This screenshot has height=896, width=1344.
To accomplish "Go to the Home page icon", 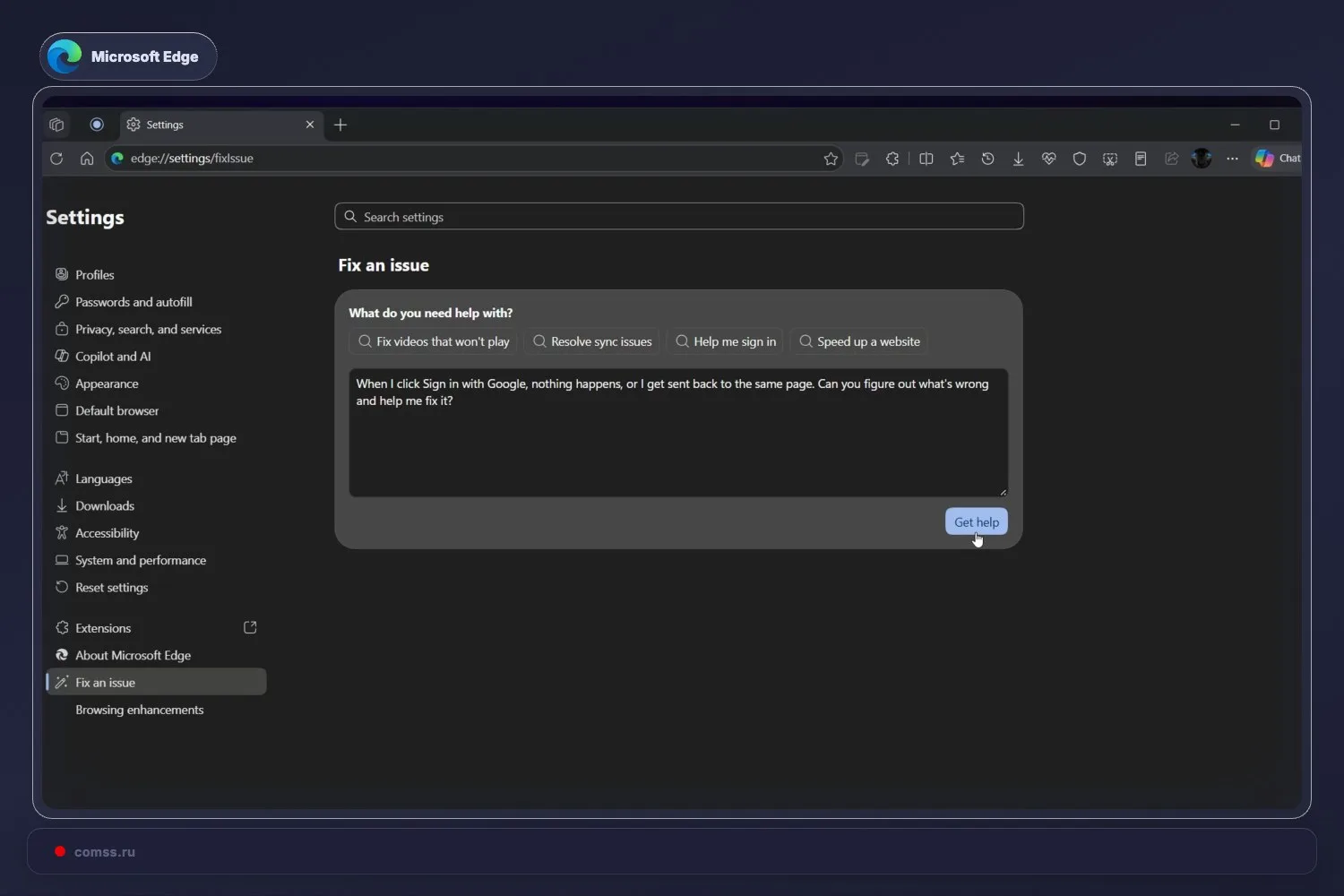I will click(x=87, y=159).
